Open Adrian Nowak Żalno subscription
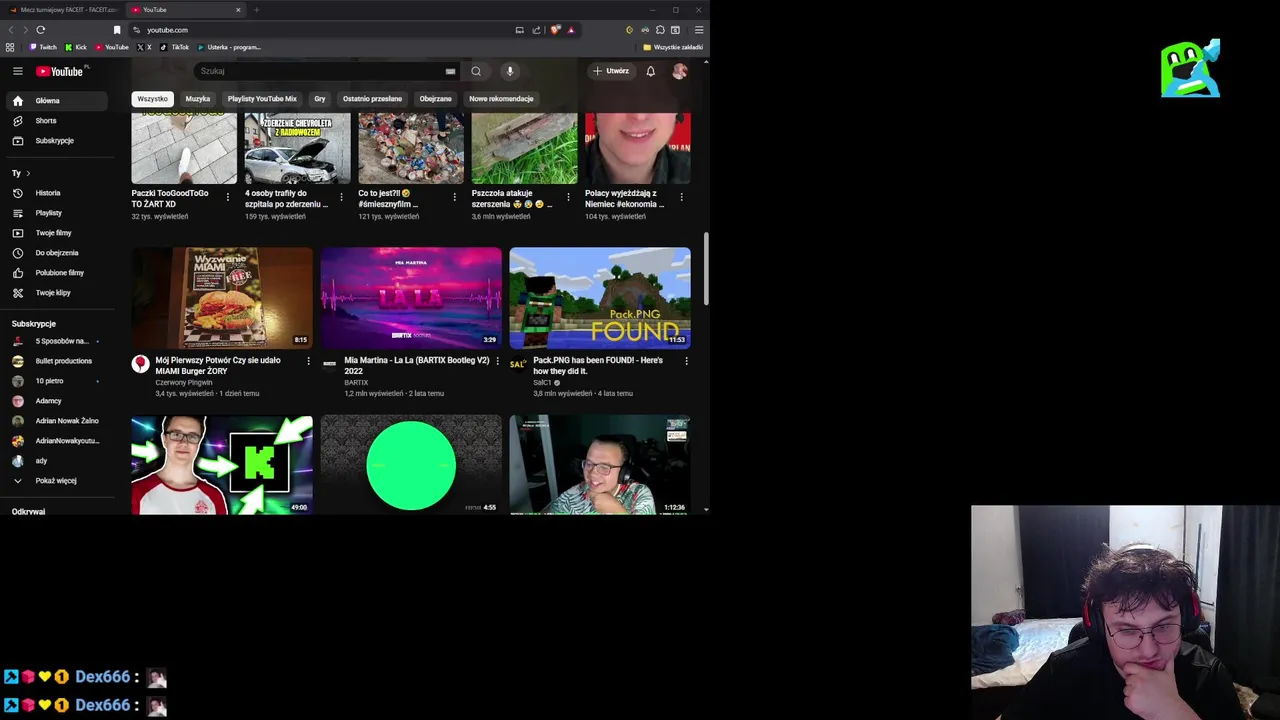 (x=57, y=421)
